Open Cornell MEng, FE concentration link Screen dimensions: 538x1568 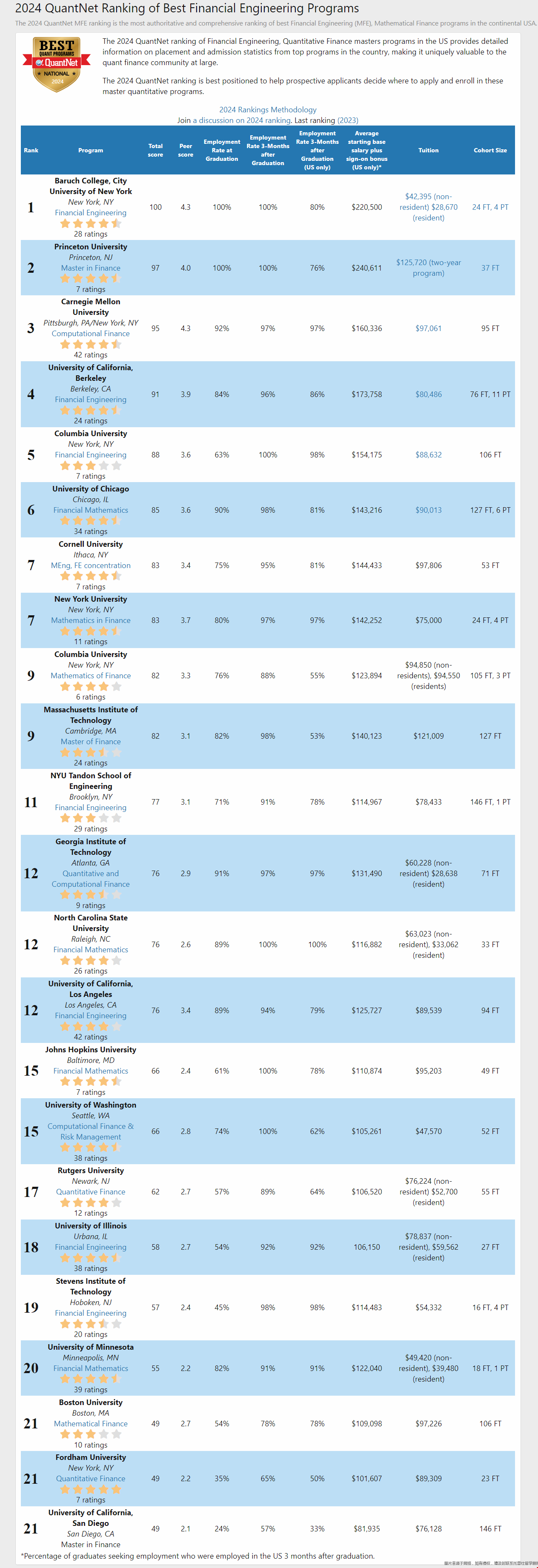coord(91,566)
